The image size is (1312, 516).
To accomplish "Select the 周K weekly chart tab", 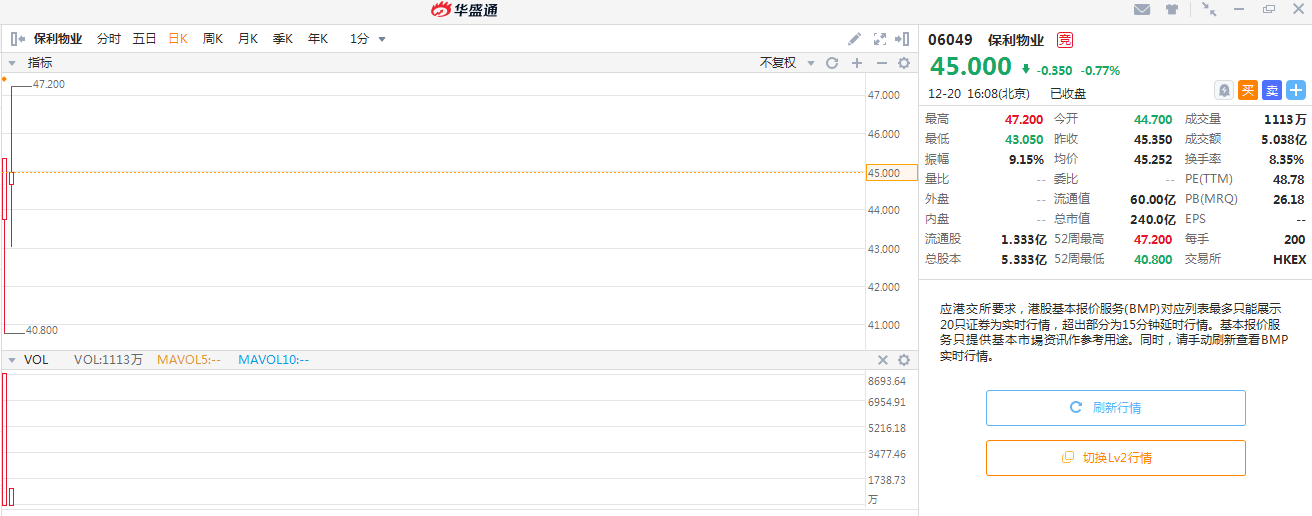I will click(x=213, y=39).
